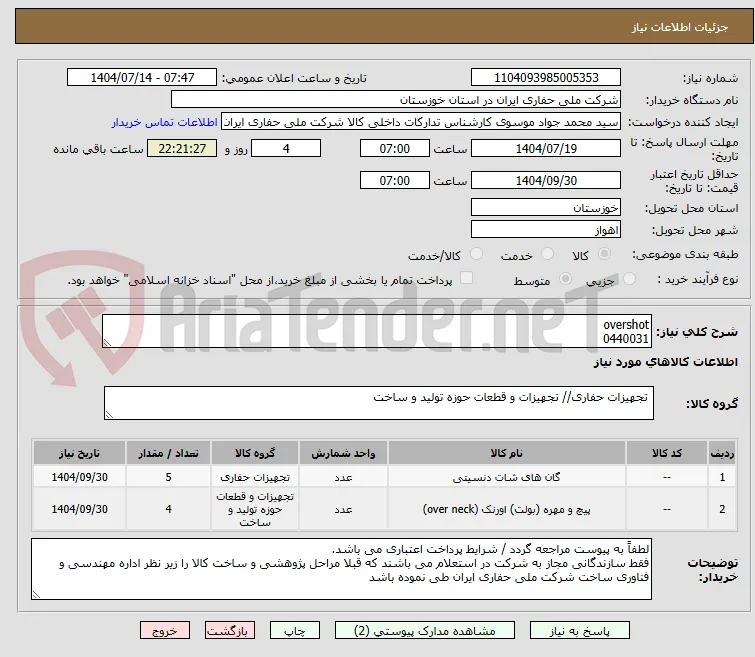This screenshot has width=755, height=657.
Task: Click the اطلاعات کالاهای مورد نیاز heading
Action: click(x=665, y=362)
